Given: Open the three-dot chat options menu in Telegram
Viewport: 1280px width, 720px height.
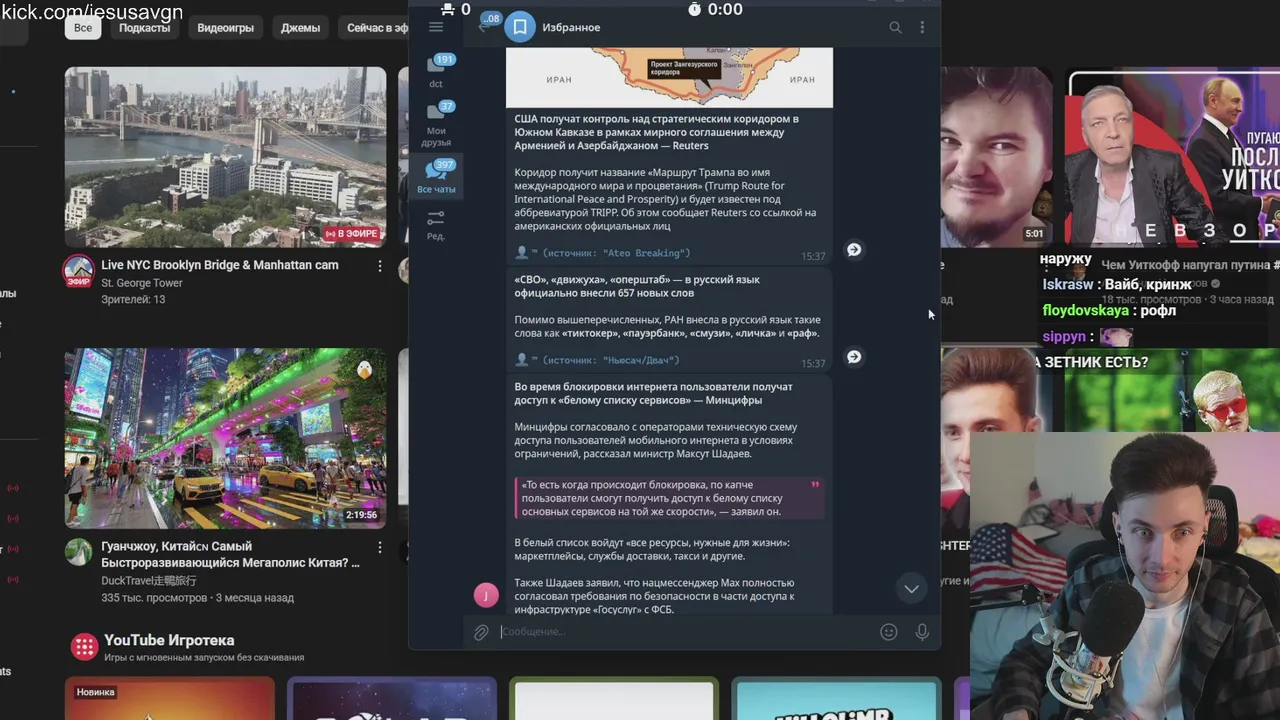Looking at the screenshot, I should point(922,28).
